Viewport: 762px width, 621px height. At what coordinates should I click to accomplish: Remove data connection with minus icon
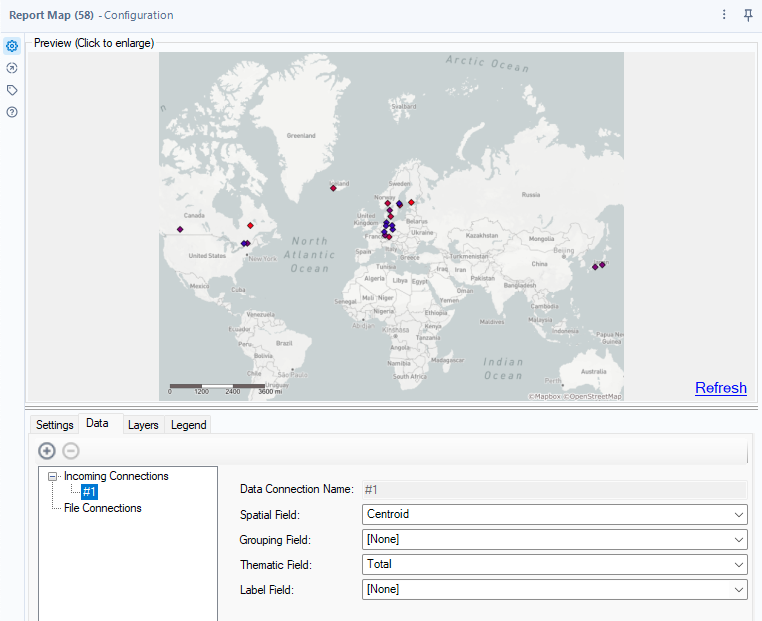71,451
